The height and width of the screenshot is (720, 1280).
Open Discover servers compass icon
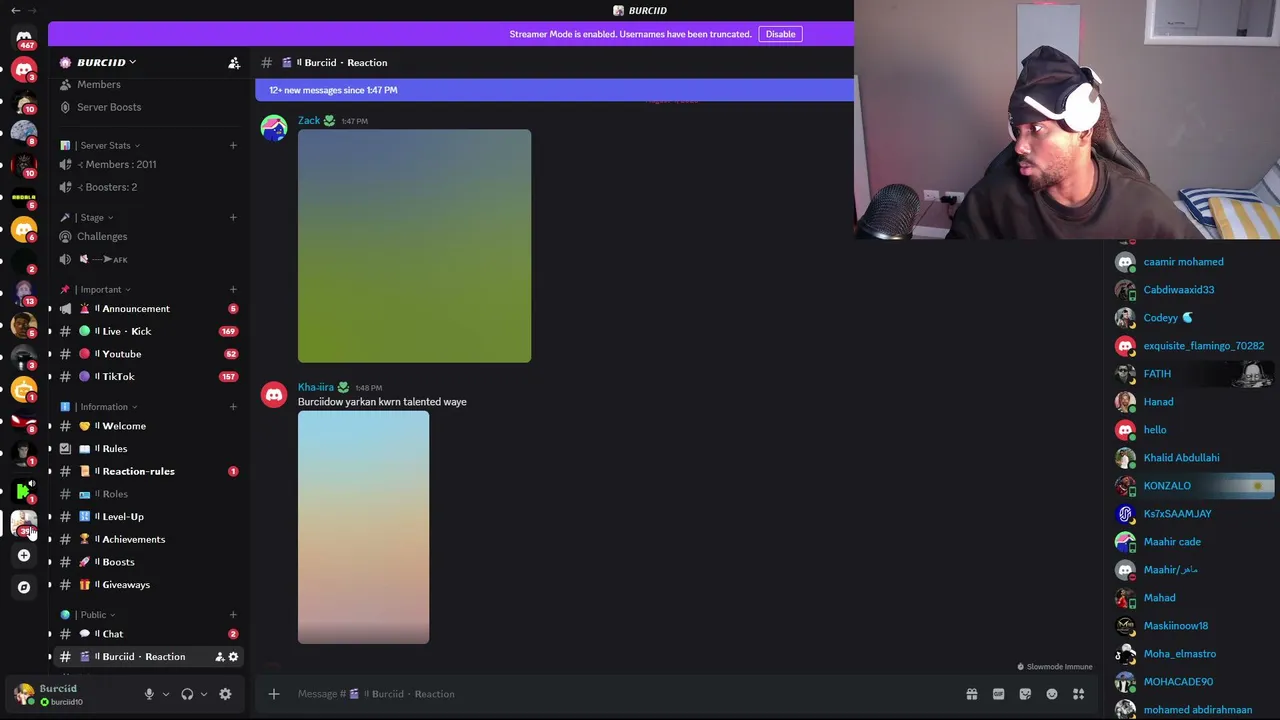(x=24, y=587)
